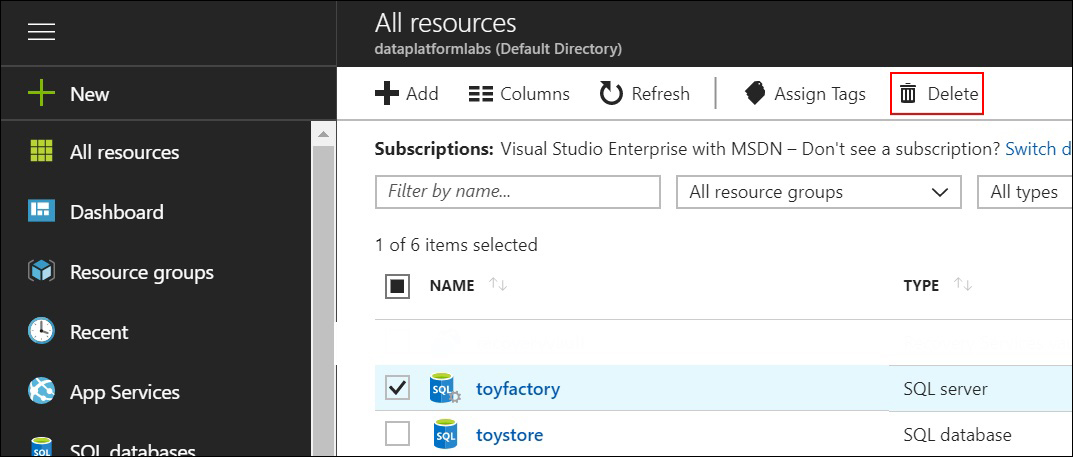Click the toyfactory SQL server icon
This screenshot has height=457, width=1073.
pos(445,389)
